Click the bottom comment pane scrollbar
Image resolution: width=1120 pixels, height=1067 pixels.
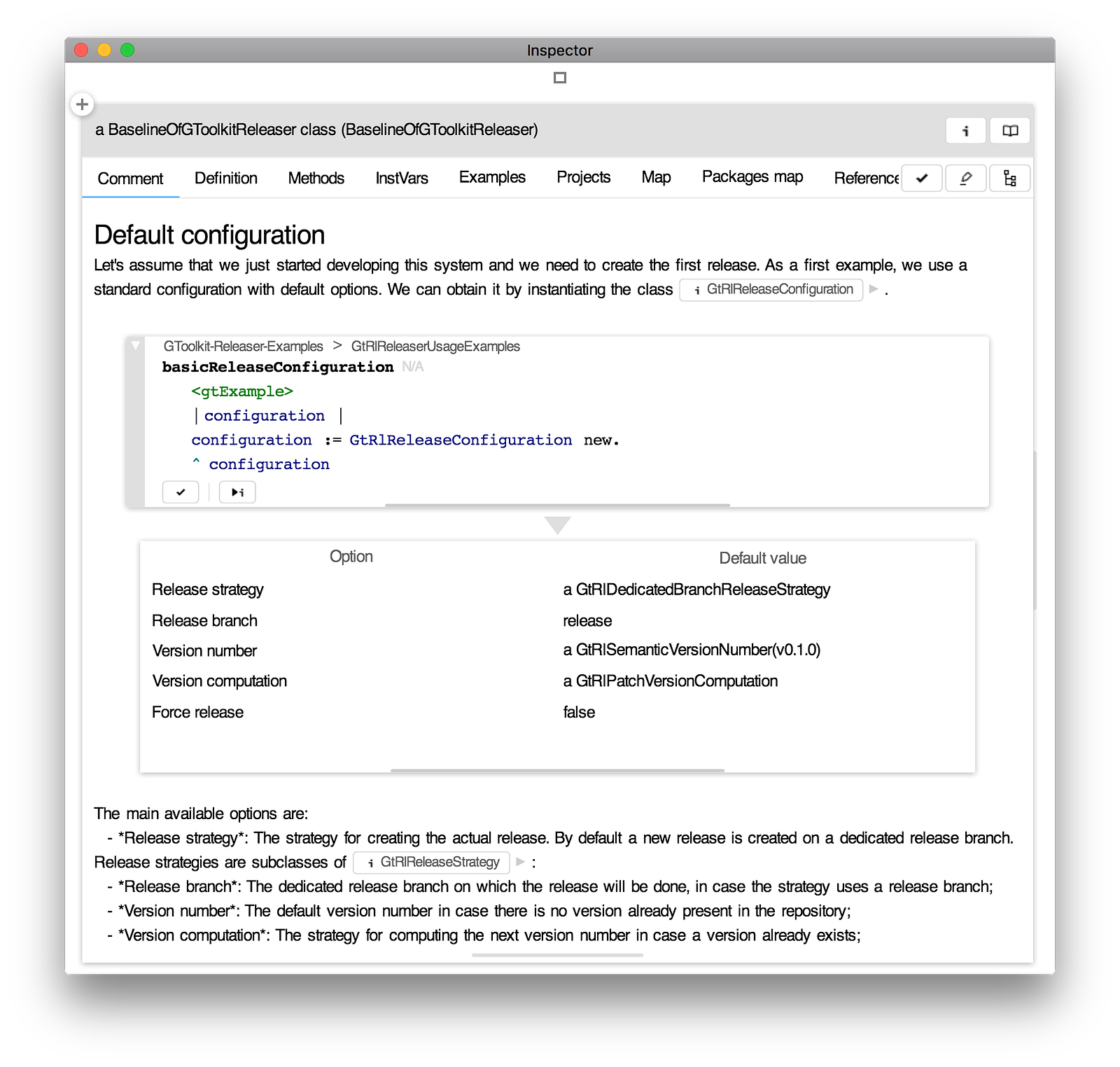coord(557,955)
